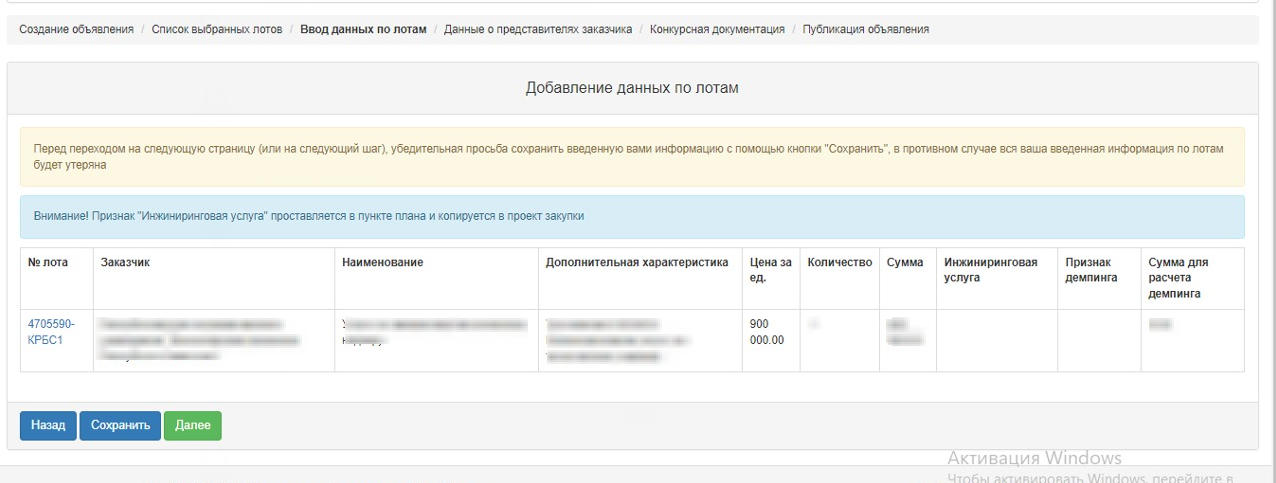Click the "Признак демпинга" column header

click(1088, 270)
